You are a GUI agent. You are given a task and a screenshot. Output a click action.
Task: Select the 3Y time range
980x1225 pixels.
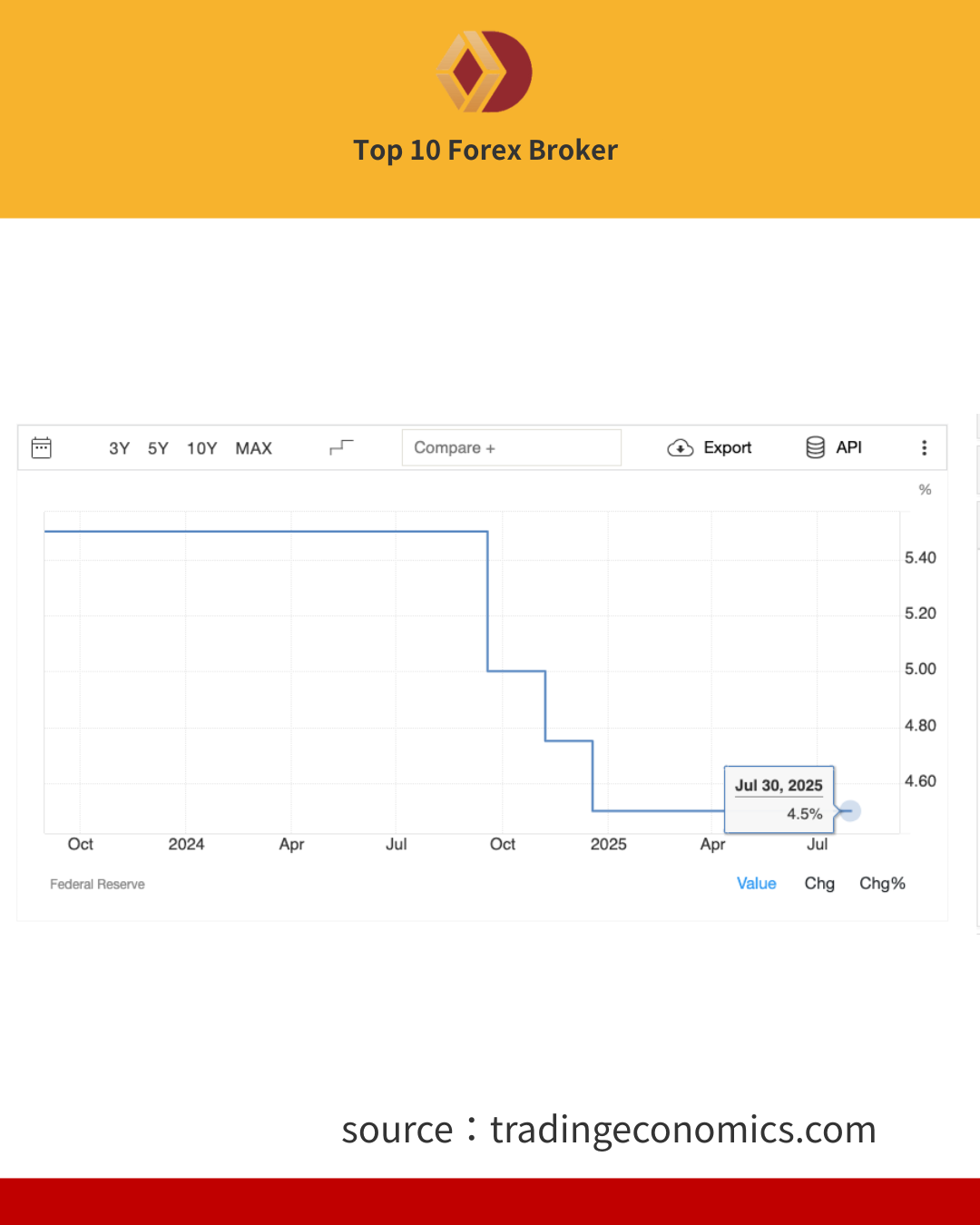click(119, 448)
